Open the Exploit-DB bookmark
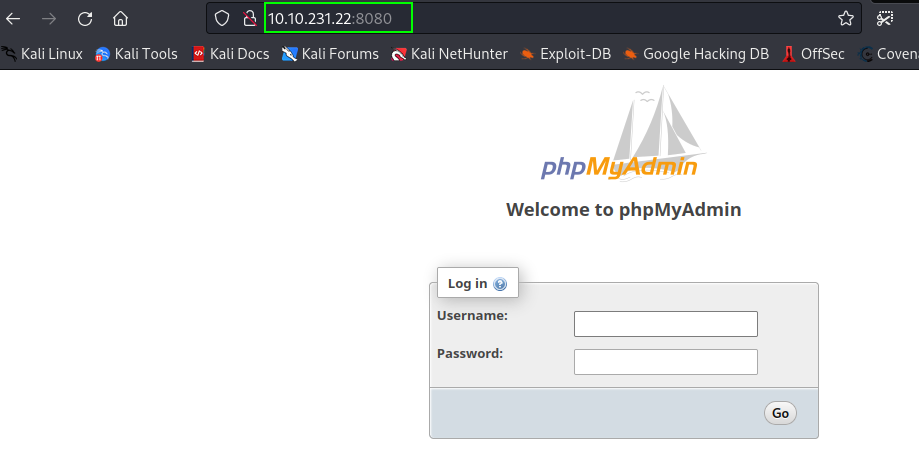 [566, 54]
